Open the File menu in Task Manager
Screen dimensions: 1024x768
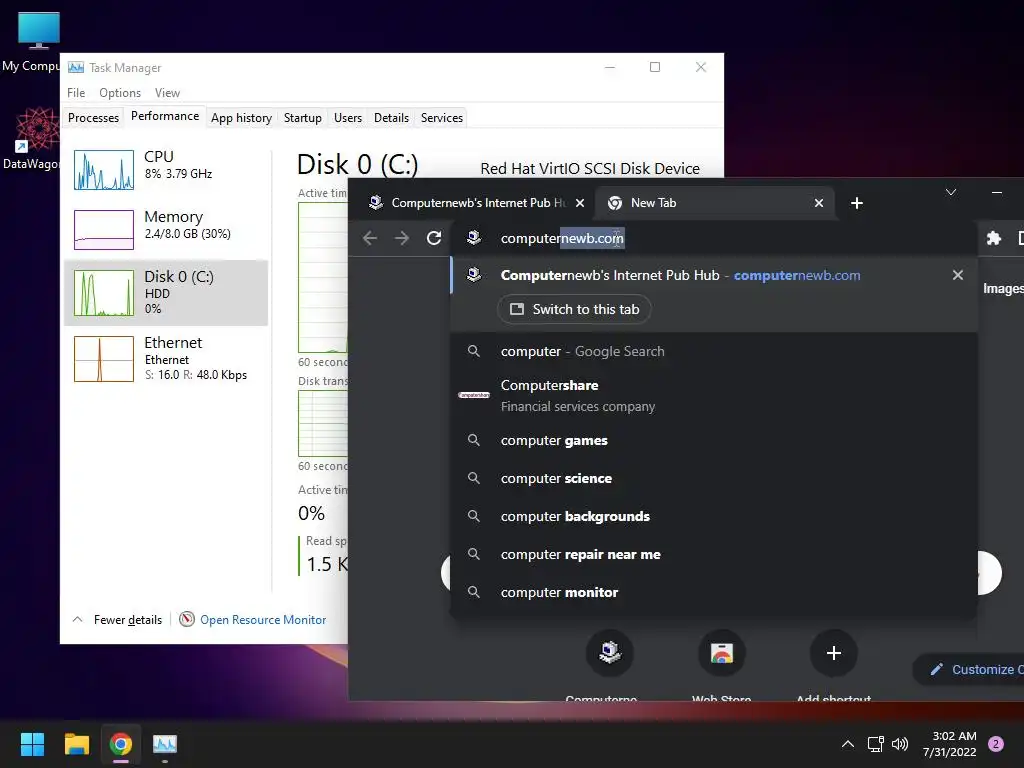pyautogui.click(x=76, y=93)
